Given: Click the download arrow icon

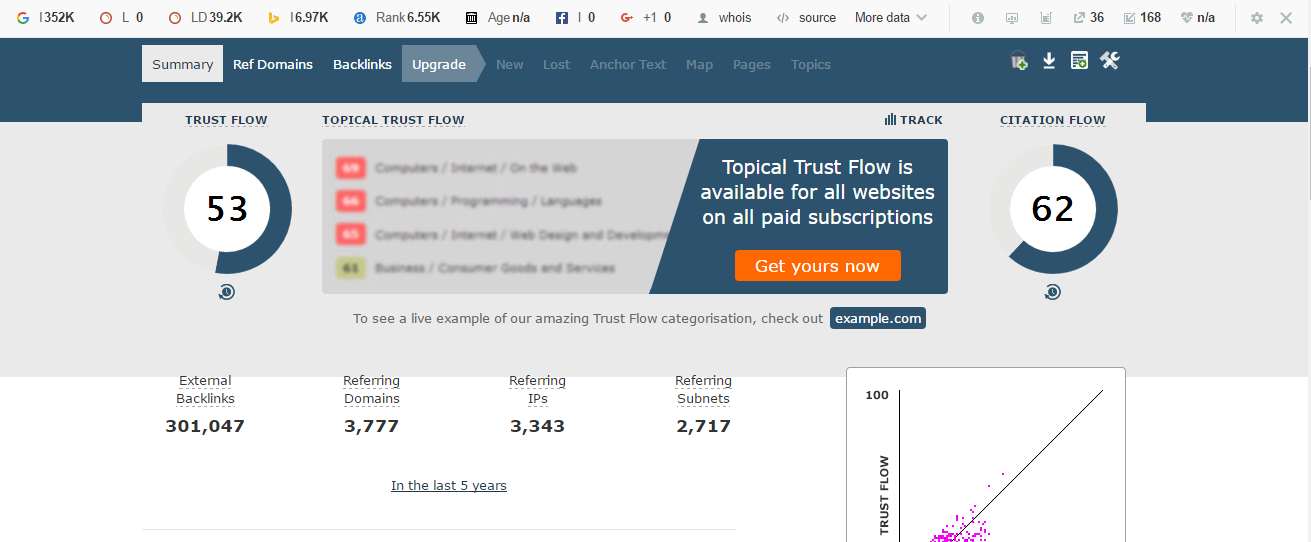Looking at the screenshot, I should click(x=1049, y=61).
